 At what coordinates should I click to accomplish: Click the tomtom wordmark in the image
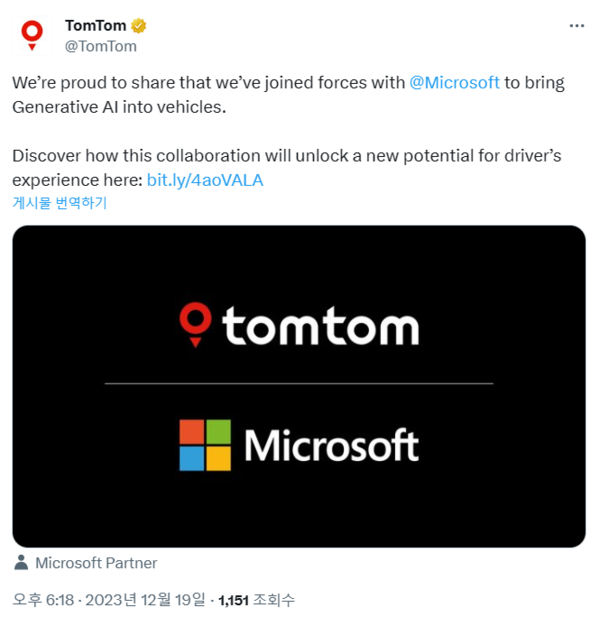[x=320, y=327]
